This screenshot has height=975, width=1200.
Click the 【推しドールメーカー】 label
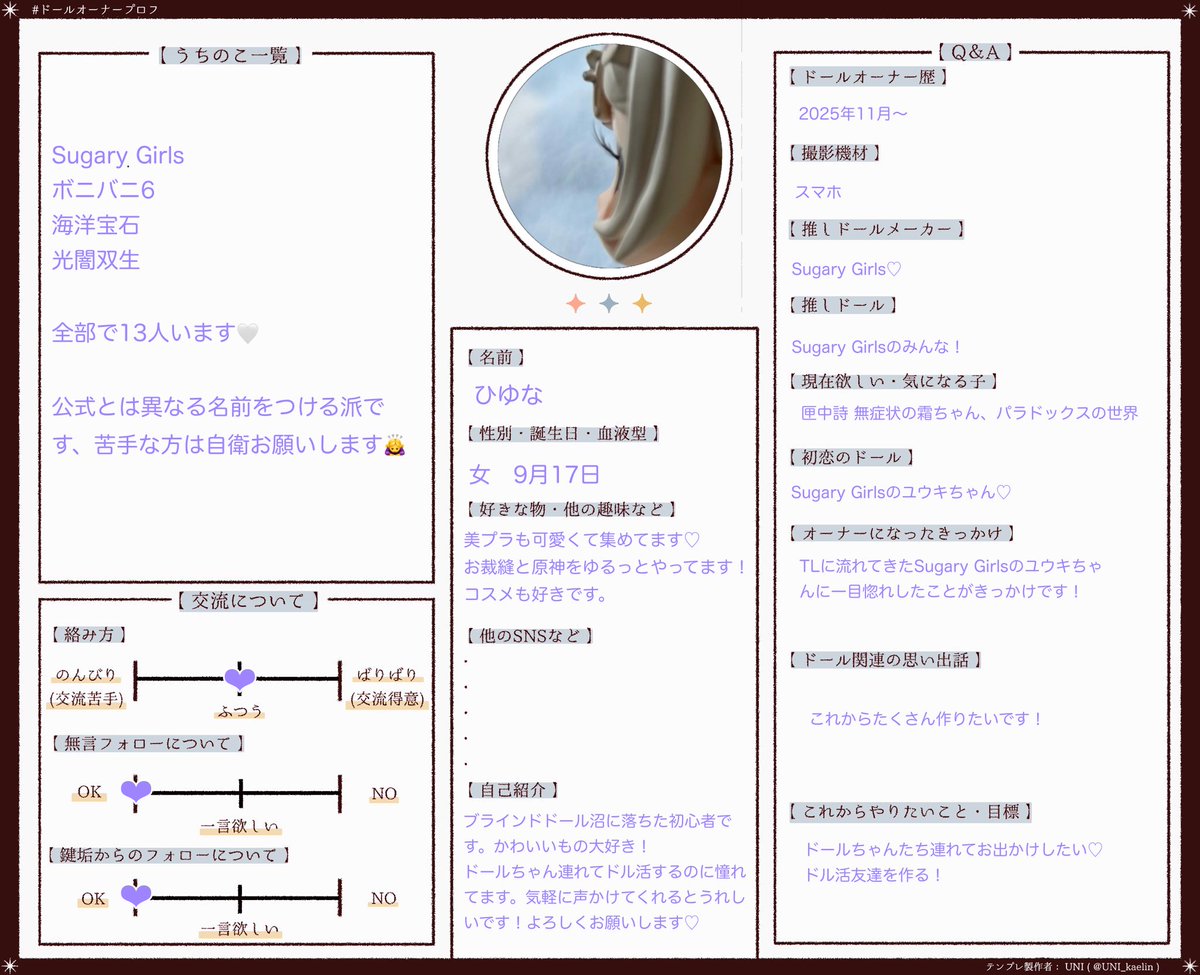876,229
